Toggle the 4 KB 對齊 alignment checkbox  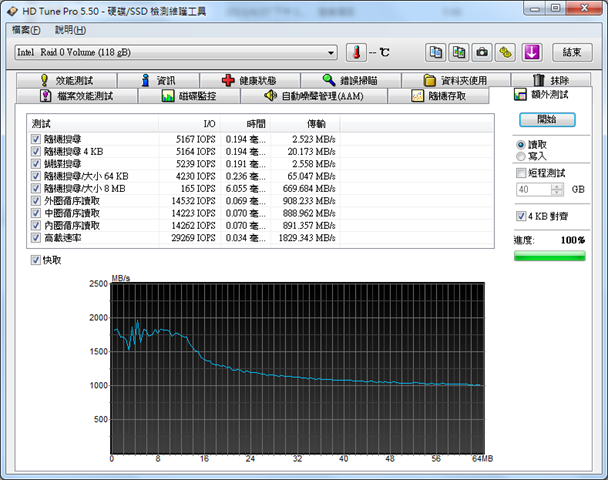tap(521, 216)
